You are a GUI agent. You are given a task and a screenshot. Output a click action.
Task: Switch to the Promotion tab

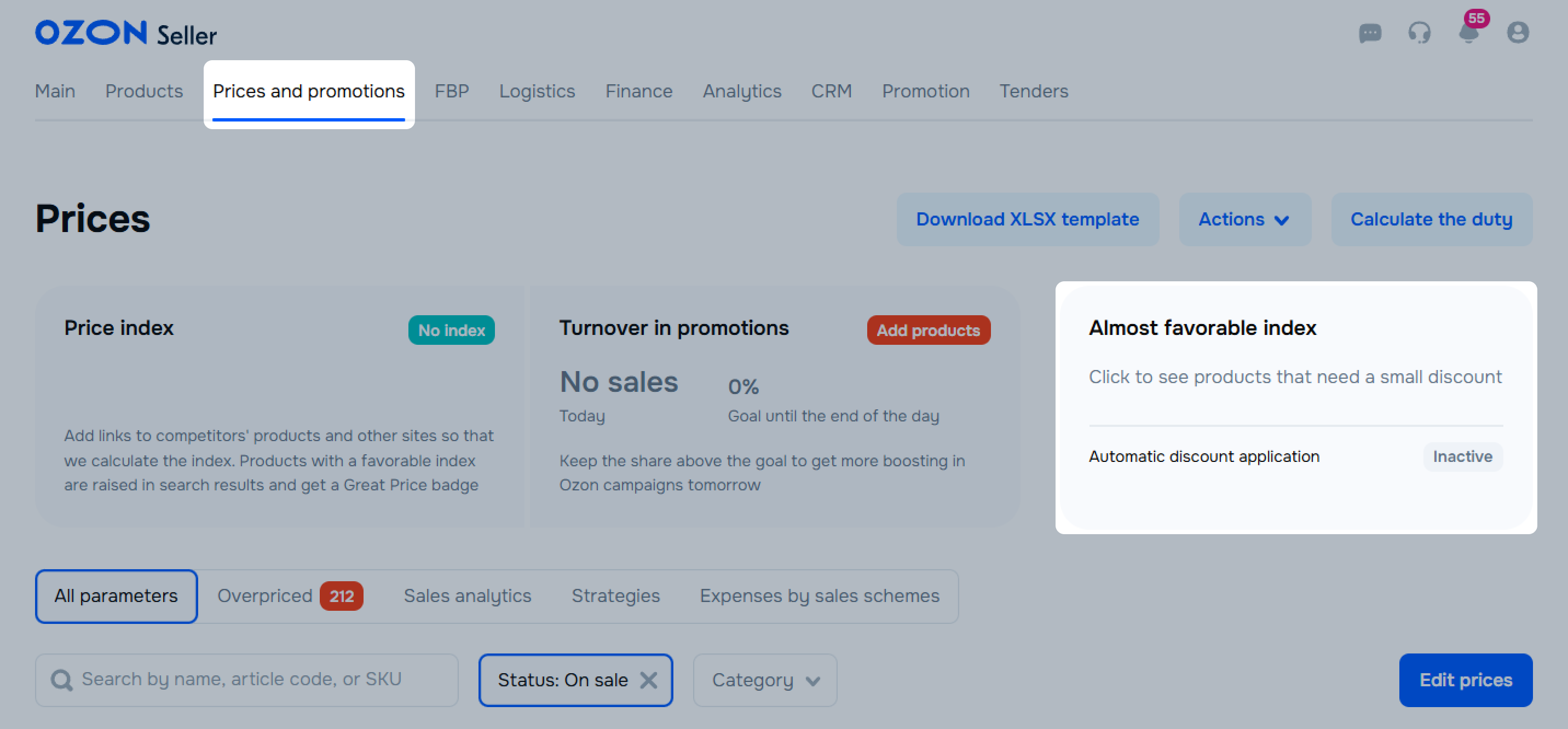[x=925, y=91]
